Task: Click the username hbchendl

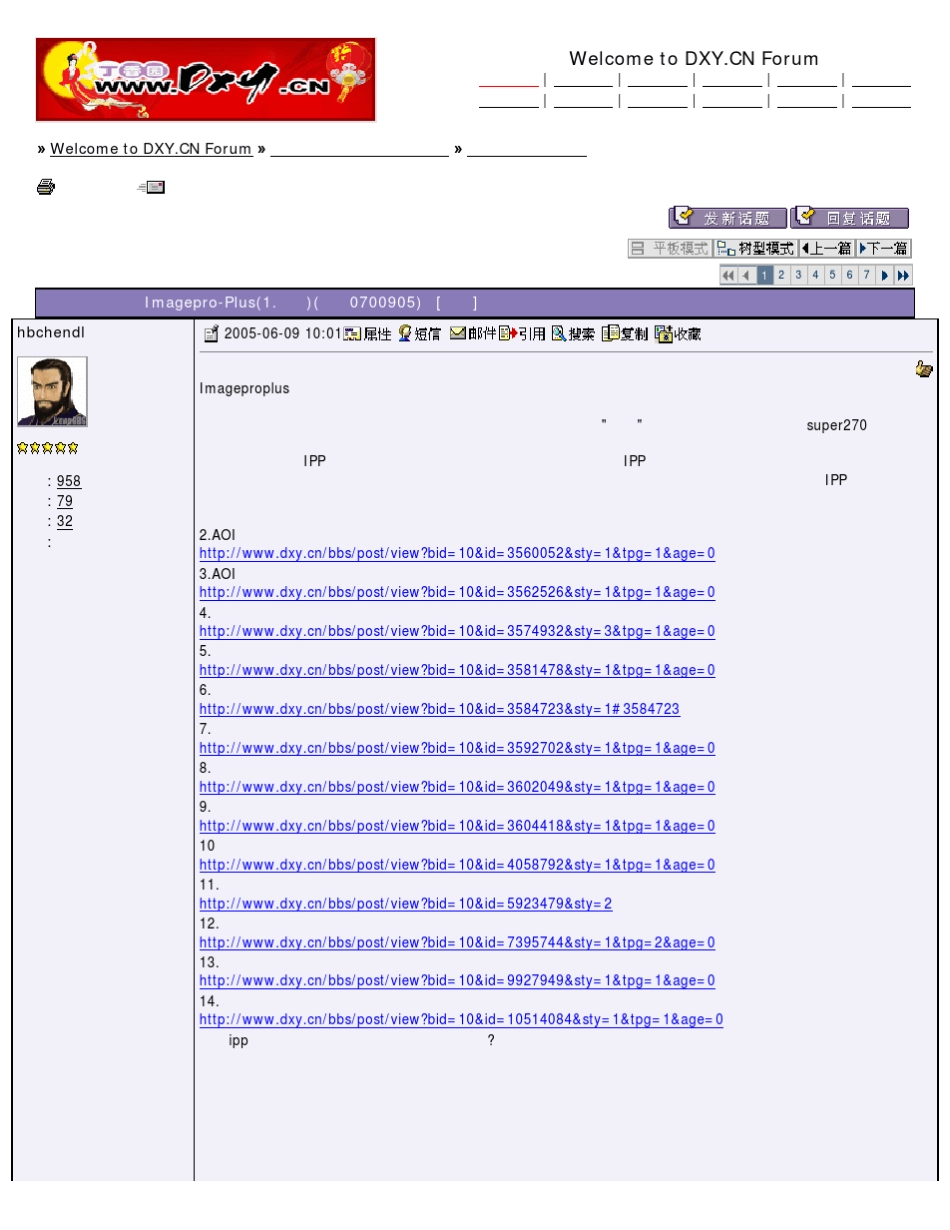Action: (x=51, y=331)
